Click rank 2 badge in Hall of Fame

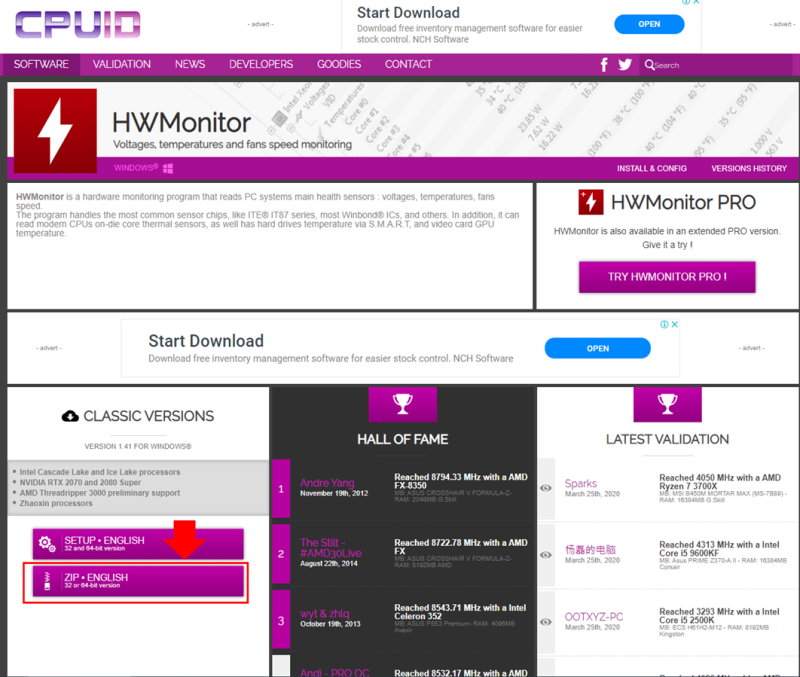[x=281, y=554]
